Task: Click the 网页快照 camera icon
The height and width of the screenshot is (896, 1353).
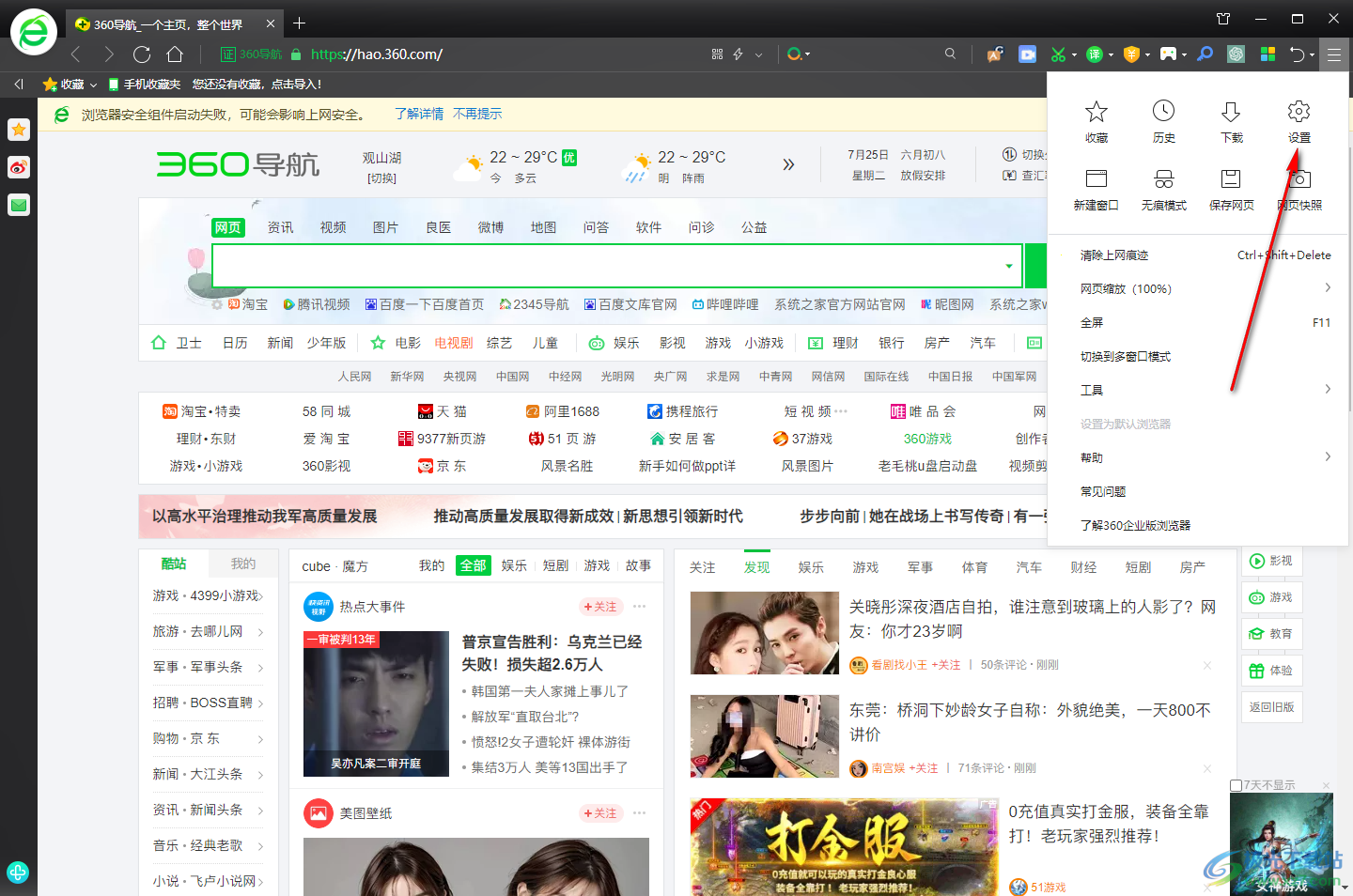Action: [x=1299, y=190]
